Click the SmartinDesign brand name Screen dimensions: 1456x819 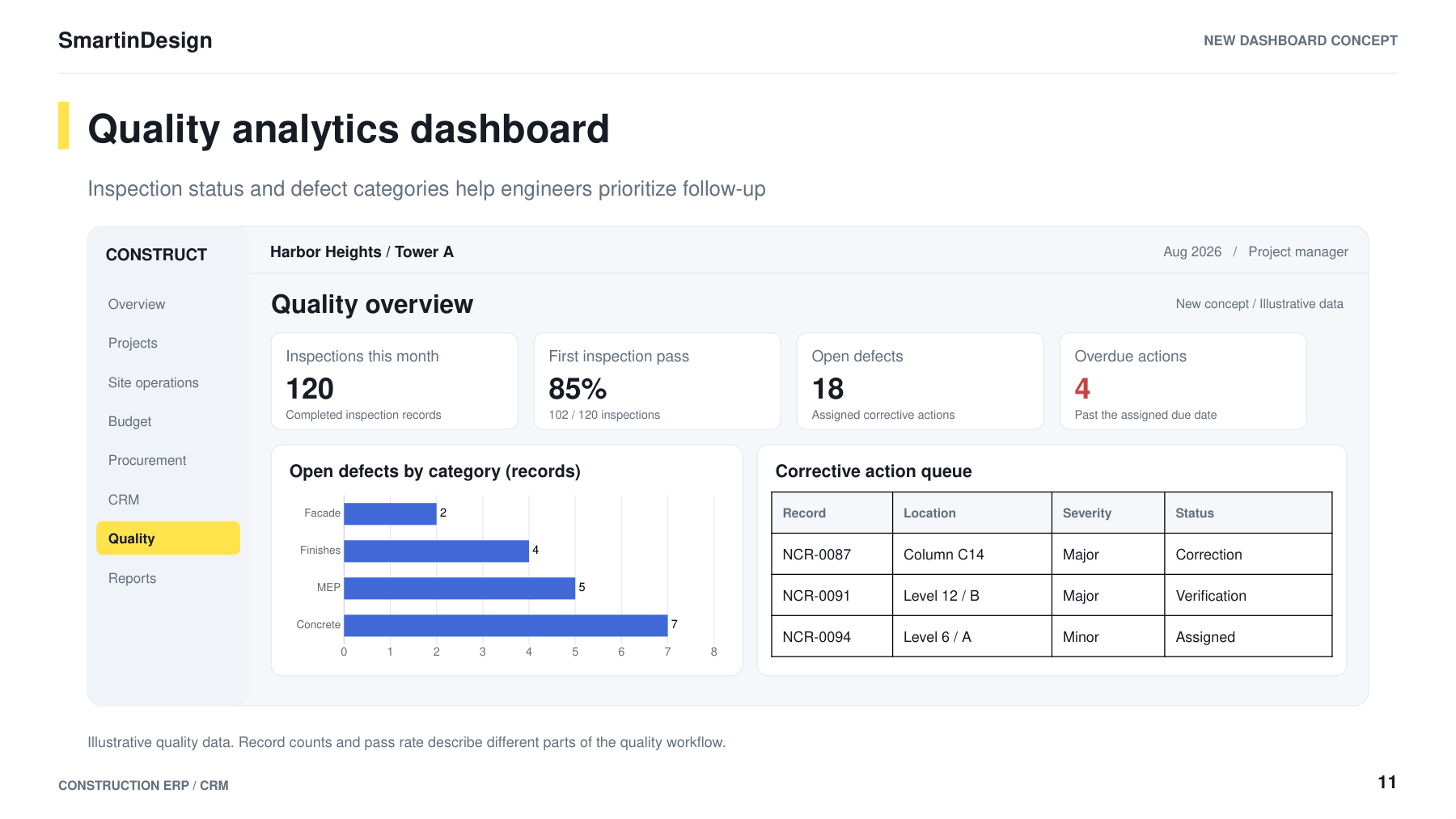(x=135, y=40)
